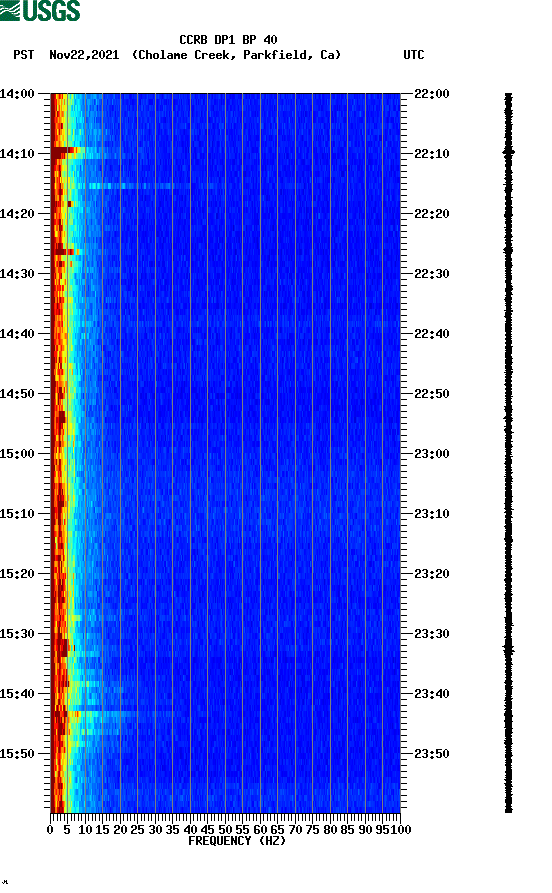Click the 'UTC' timezone label
The height and width of the screenshot is (893, 552).
coord(414,55)
